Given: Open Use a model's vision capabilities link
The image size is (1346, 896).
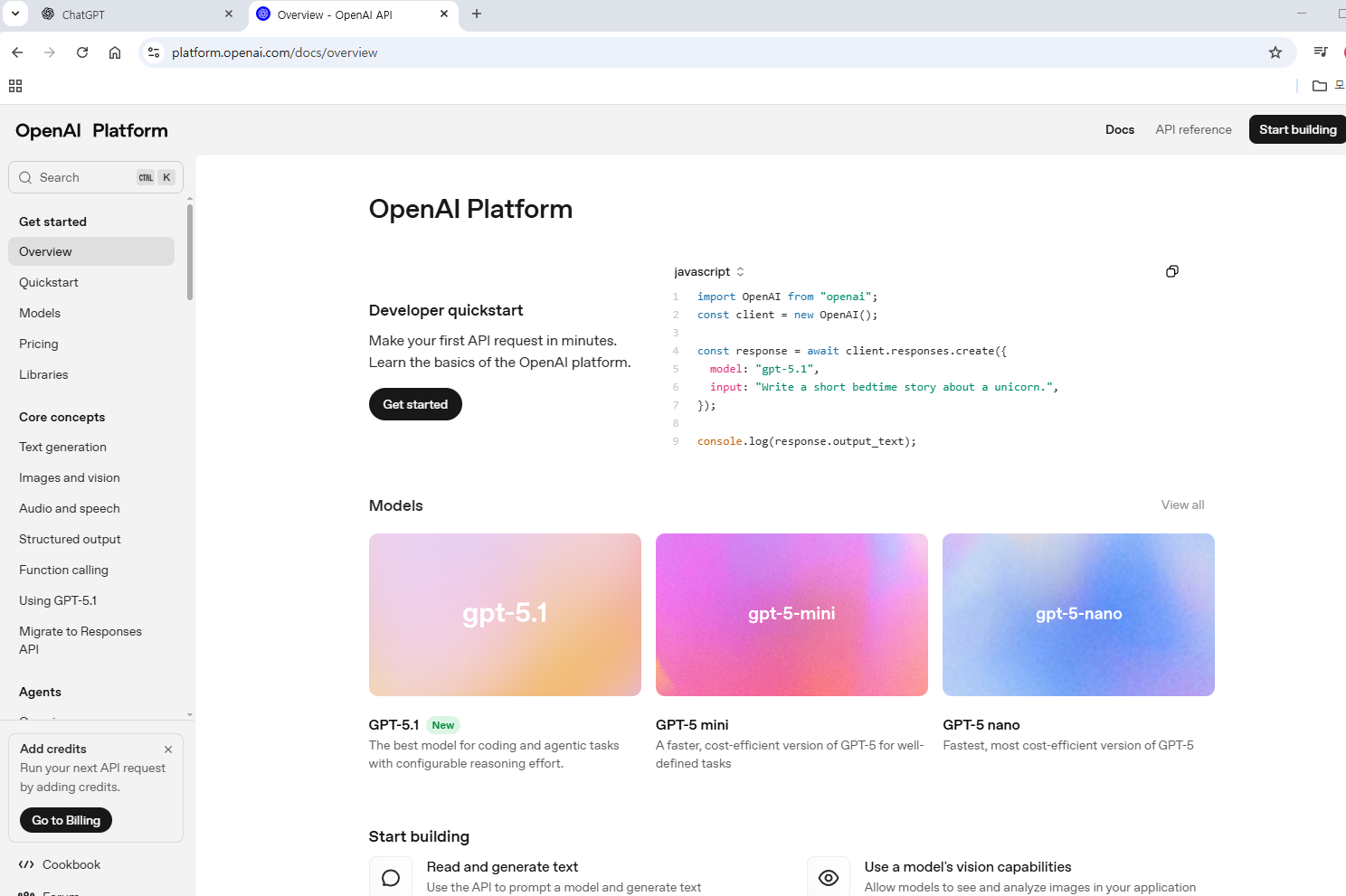Looking at the screenshot, I should click(x=968, y=866).
